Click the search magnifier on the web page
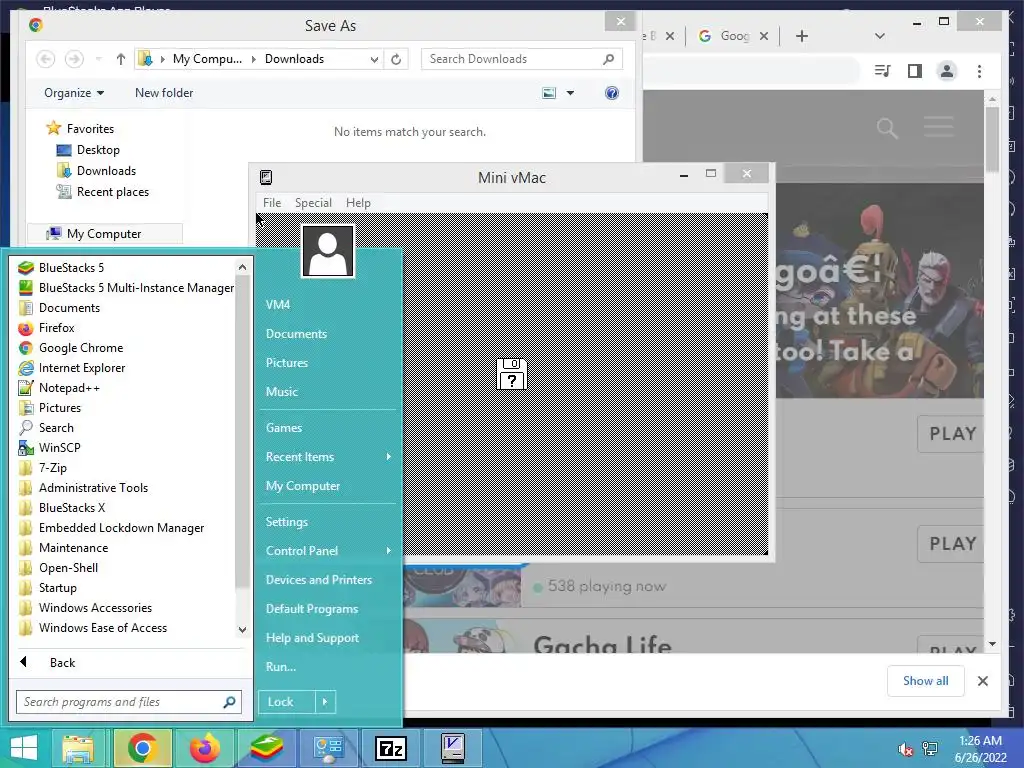Image resolution: width=1024 pixels, height=768 pixels. point(887,128)
